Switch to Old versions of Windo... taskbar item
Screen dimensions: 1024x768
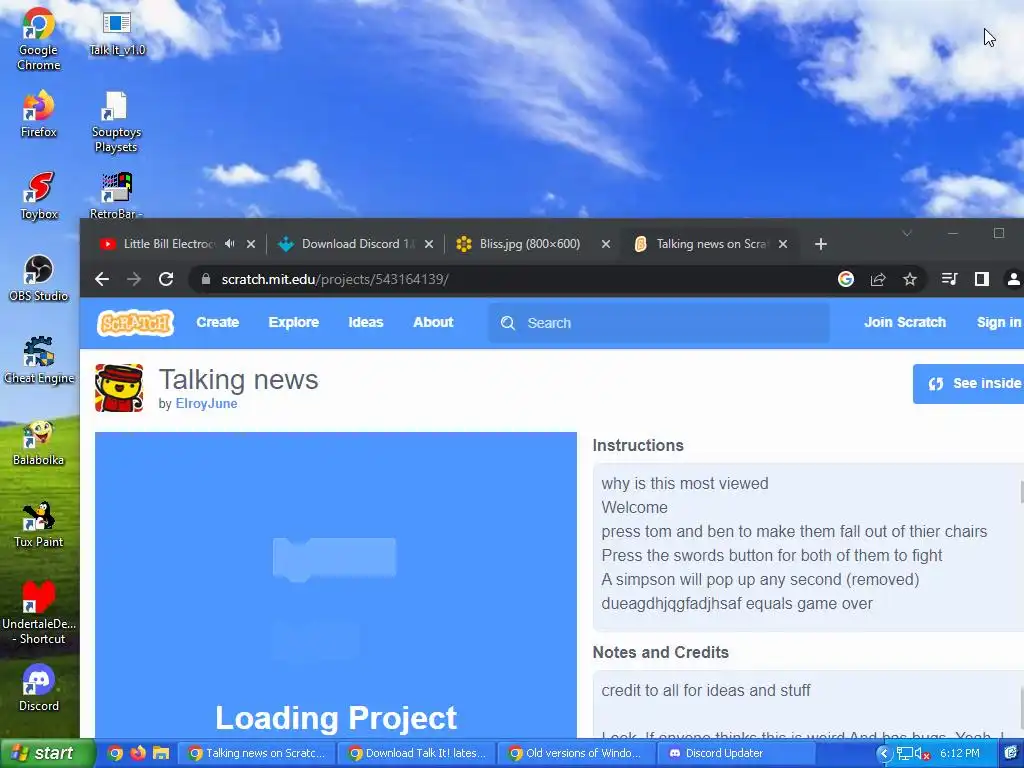tap(577, 753)
